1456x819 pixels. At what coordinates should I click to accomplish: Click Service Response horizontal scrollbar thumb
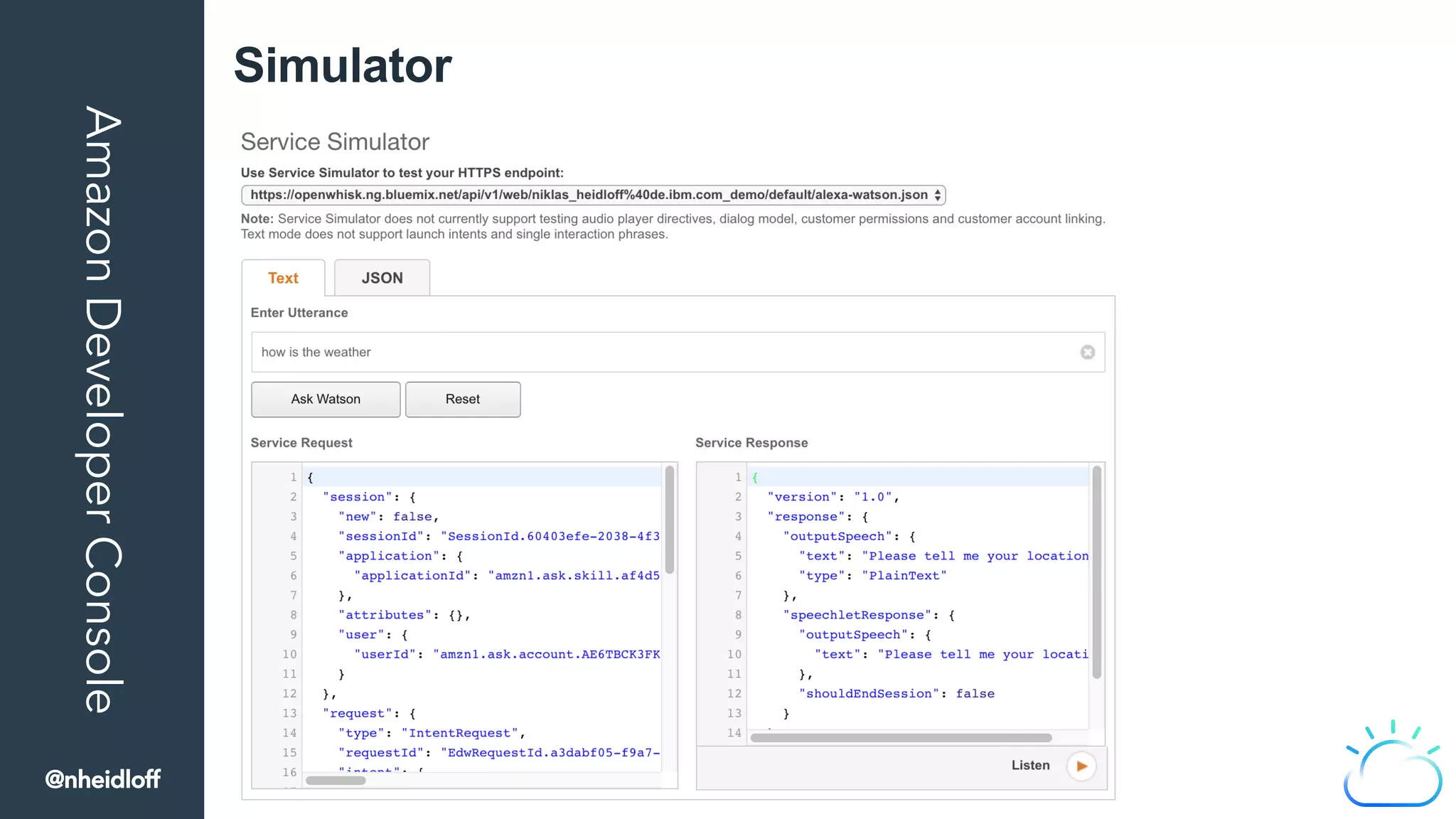point(900,738)
